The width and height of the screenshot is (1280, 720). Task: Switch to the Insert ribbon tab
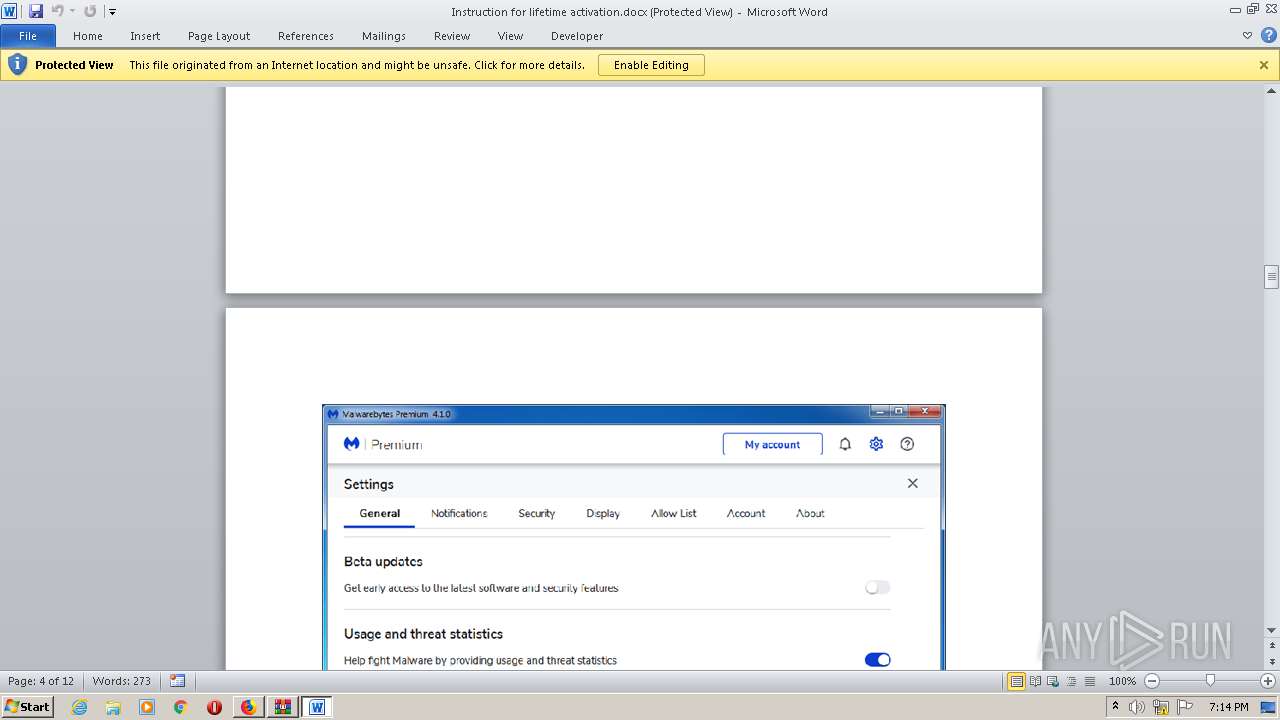[x=145, y=36]
